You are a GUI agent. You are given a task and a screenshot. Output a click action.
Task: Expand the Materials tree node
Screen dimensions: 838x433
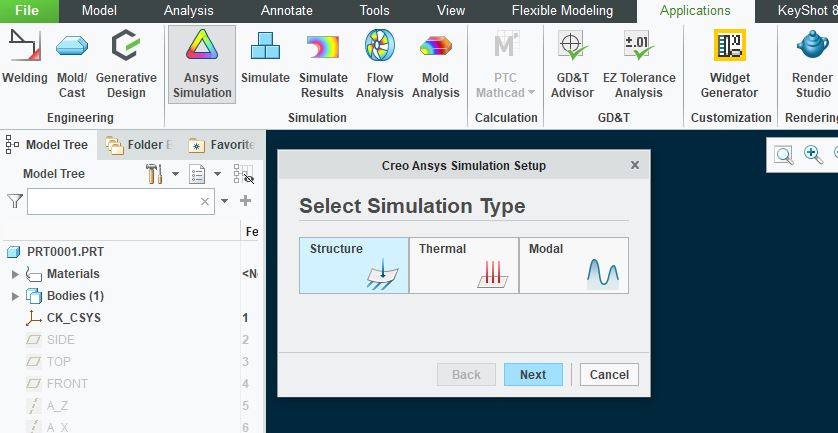click(15, 274)
